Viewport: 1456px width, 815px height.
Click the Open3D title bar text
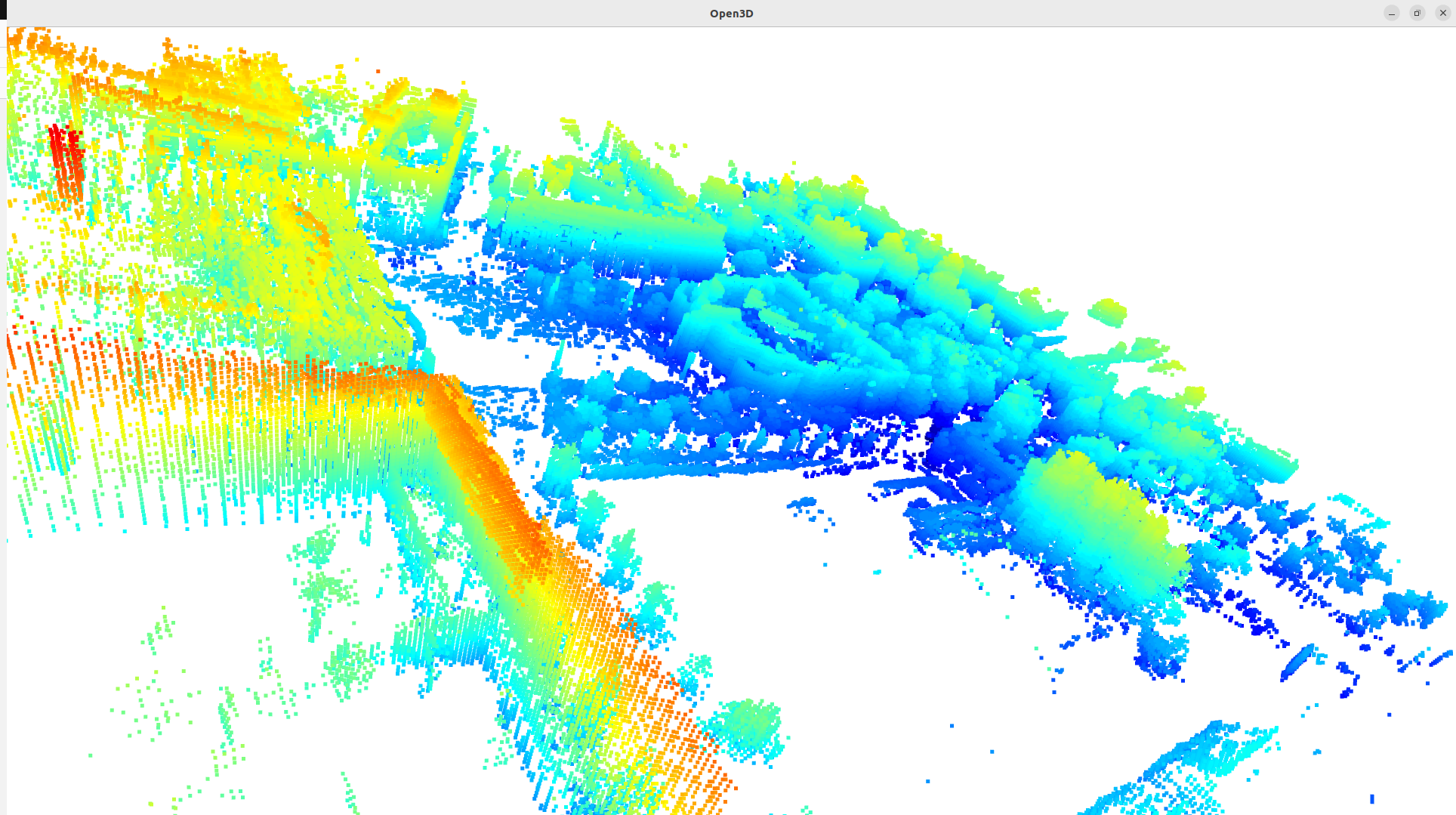tap(730, 14)
